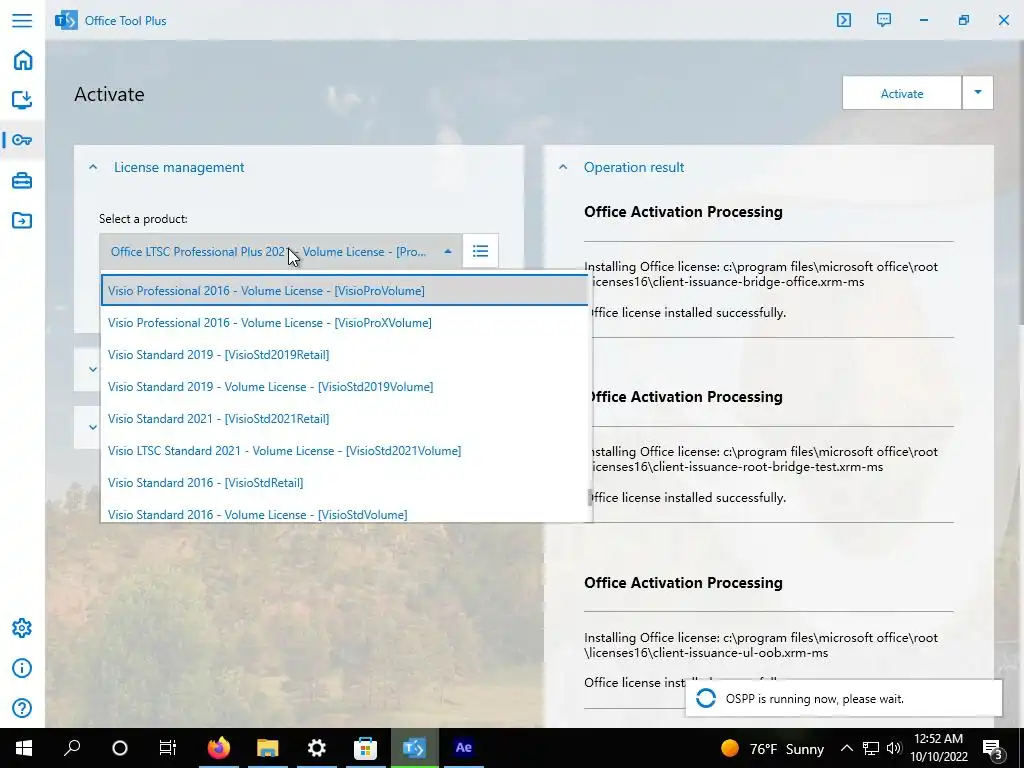
Task: Open the Windows Start menu
Action: click(24, 748)
